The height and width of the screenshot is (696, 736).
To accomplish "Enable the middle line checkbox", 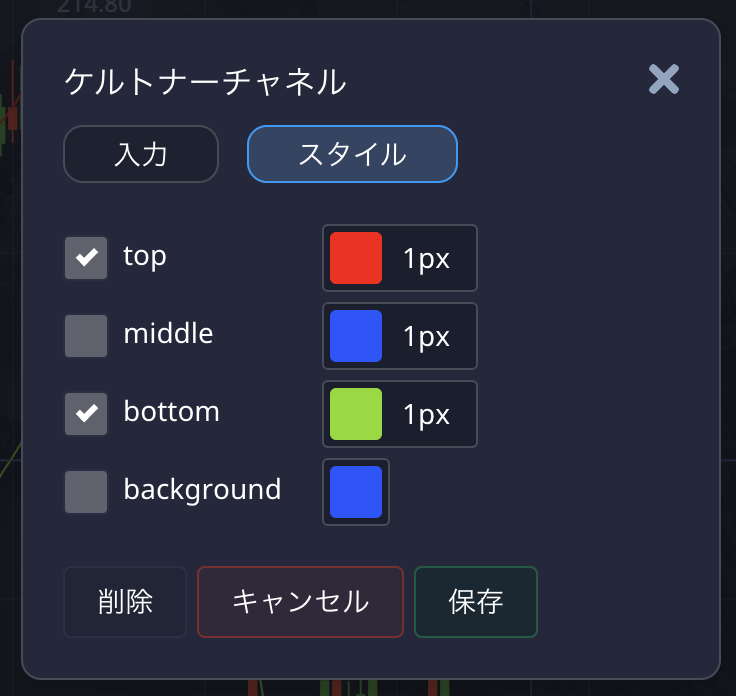I will [86, 336].
